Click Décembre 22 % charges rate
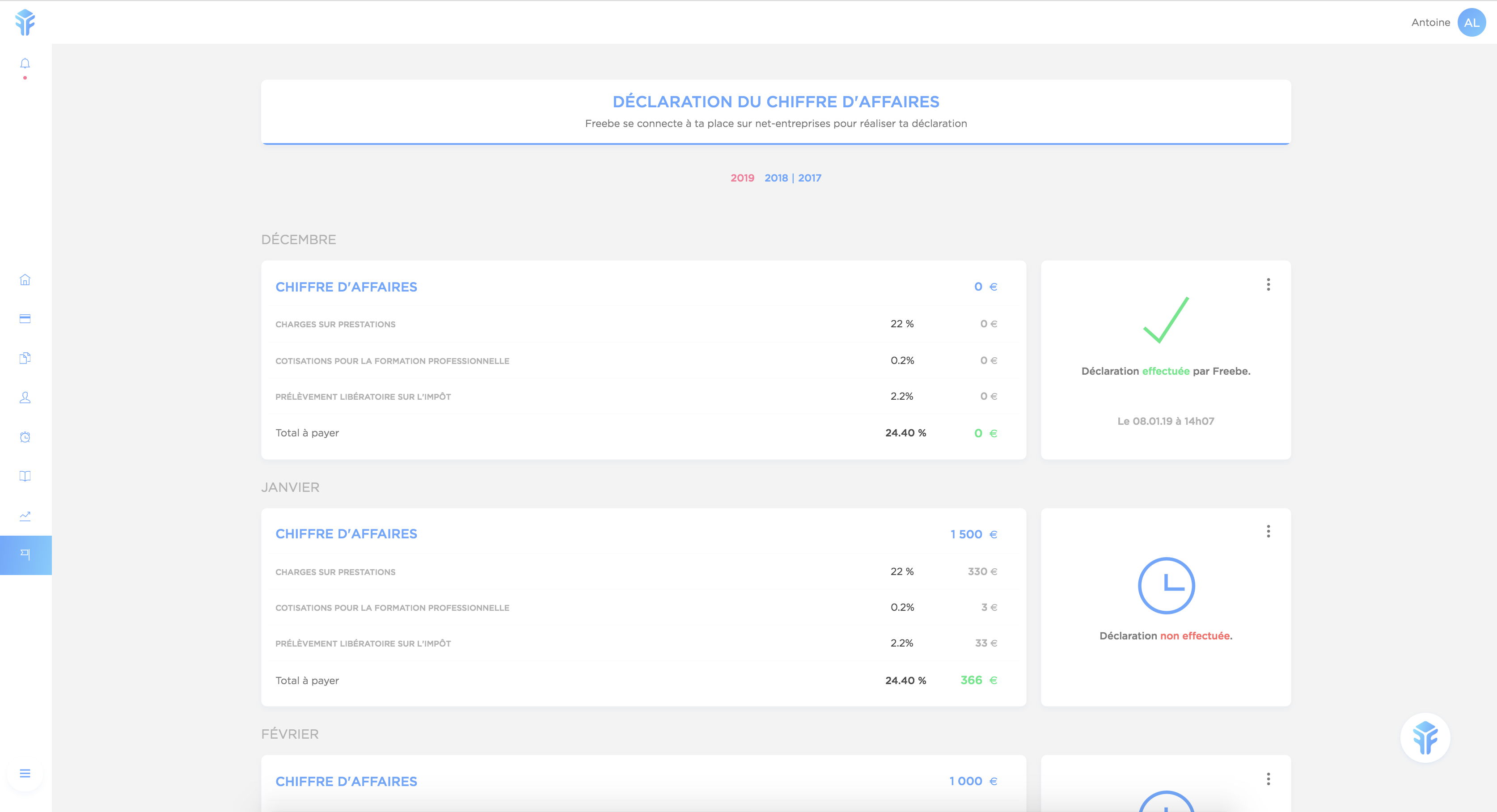This screenshot has height=812, width=1497. tap(902, 324)
